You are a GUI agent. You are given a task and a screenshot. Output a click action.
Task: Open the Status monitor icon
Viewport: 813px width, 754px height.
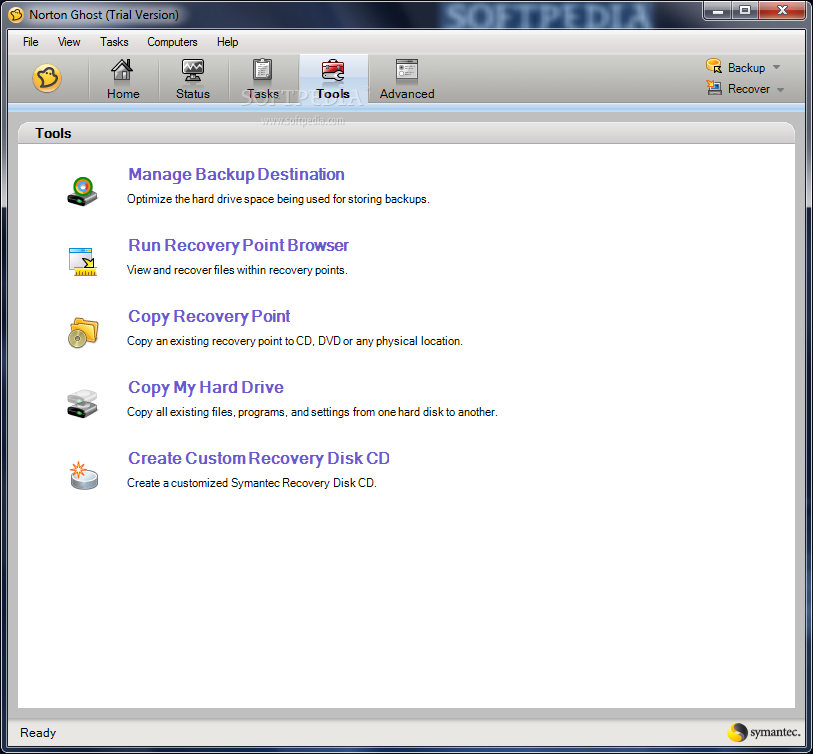tap(192, 70)
